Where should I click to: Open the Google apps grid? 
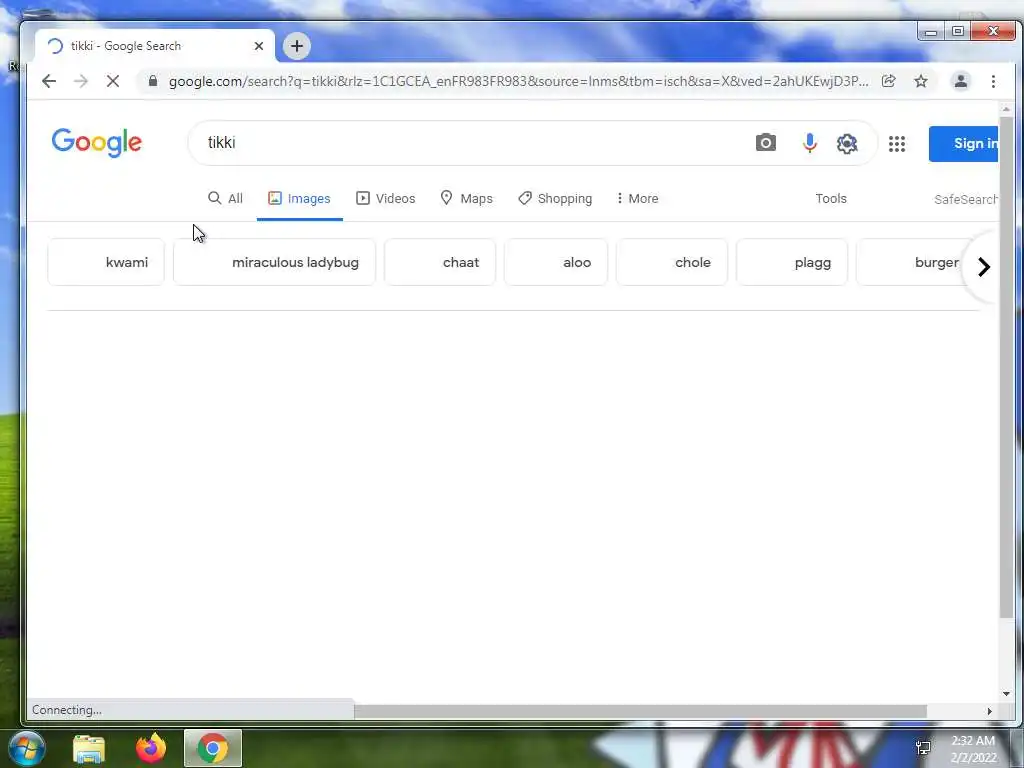(897, 144)
